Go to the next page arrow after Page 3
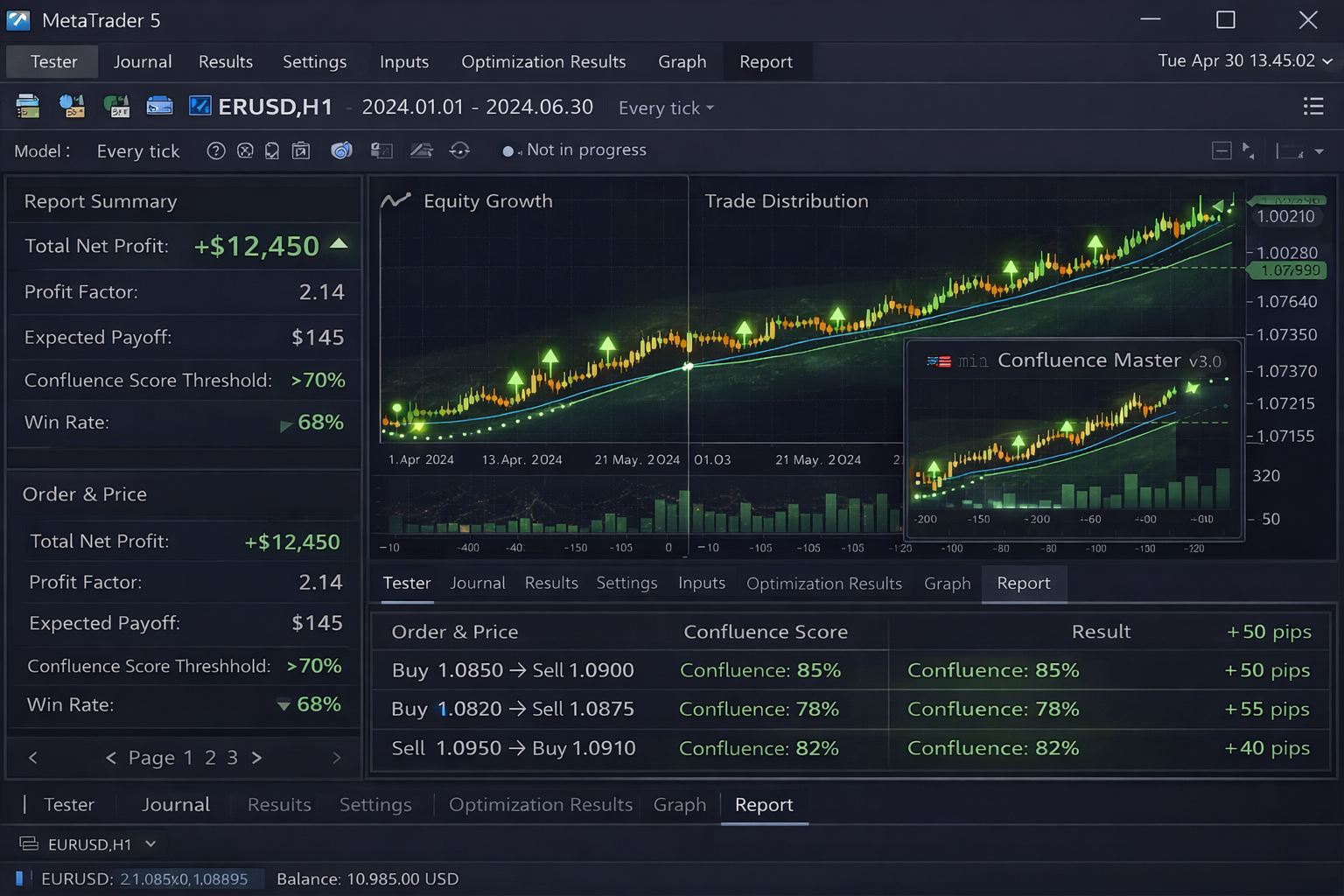This screenshot has height=896, width=1344. click(256, 758)
